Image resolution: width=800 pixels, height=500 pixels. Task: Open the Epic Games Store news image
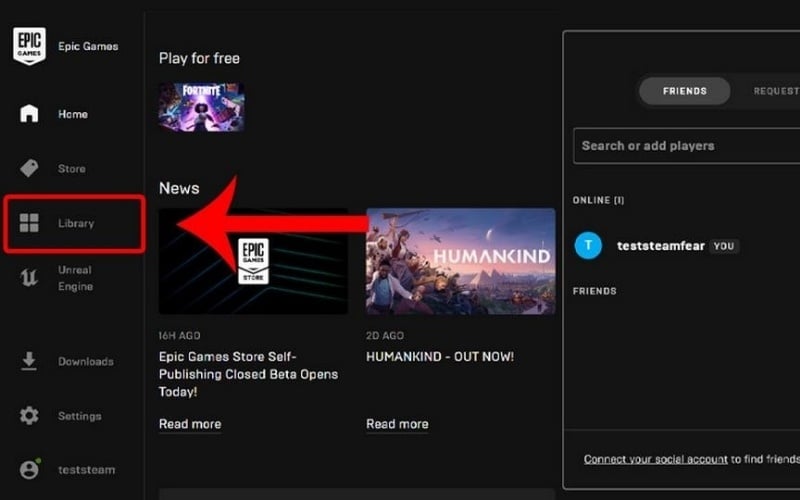tap(253, 261)
